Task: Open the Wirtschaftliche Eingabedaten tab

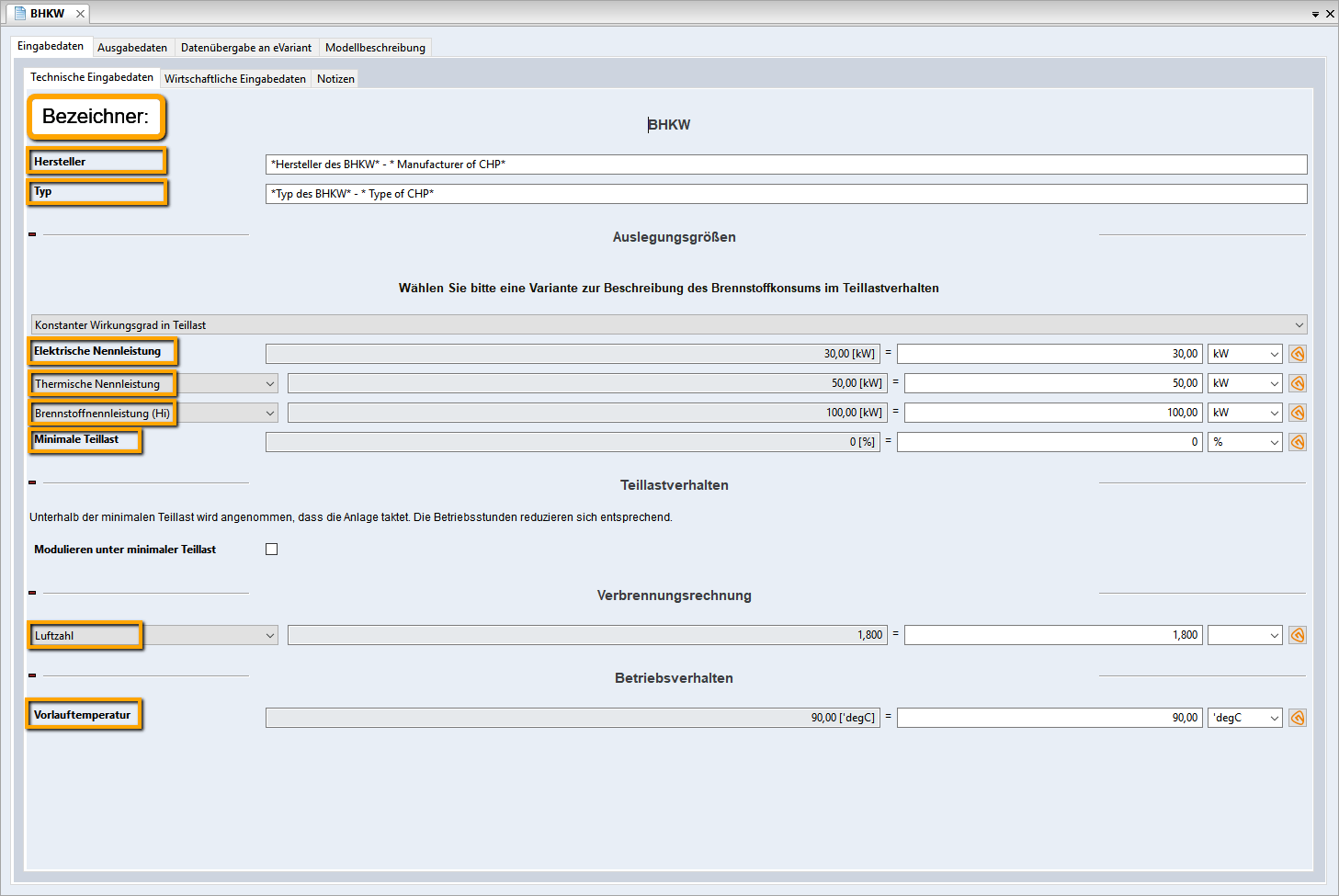Action: [234, 79]
